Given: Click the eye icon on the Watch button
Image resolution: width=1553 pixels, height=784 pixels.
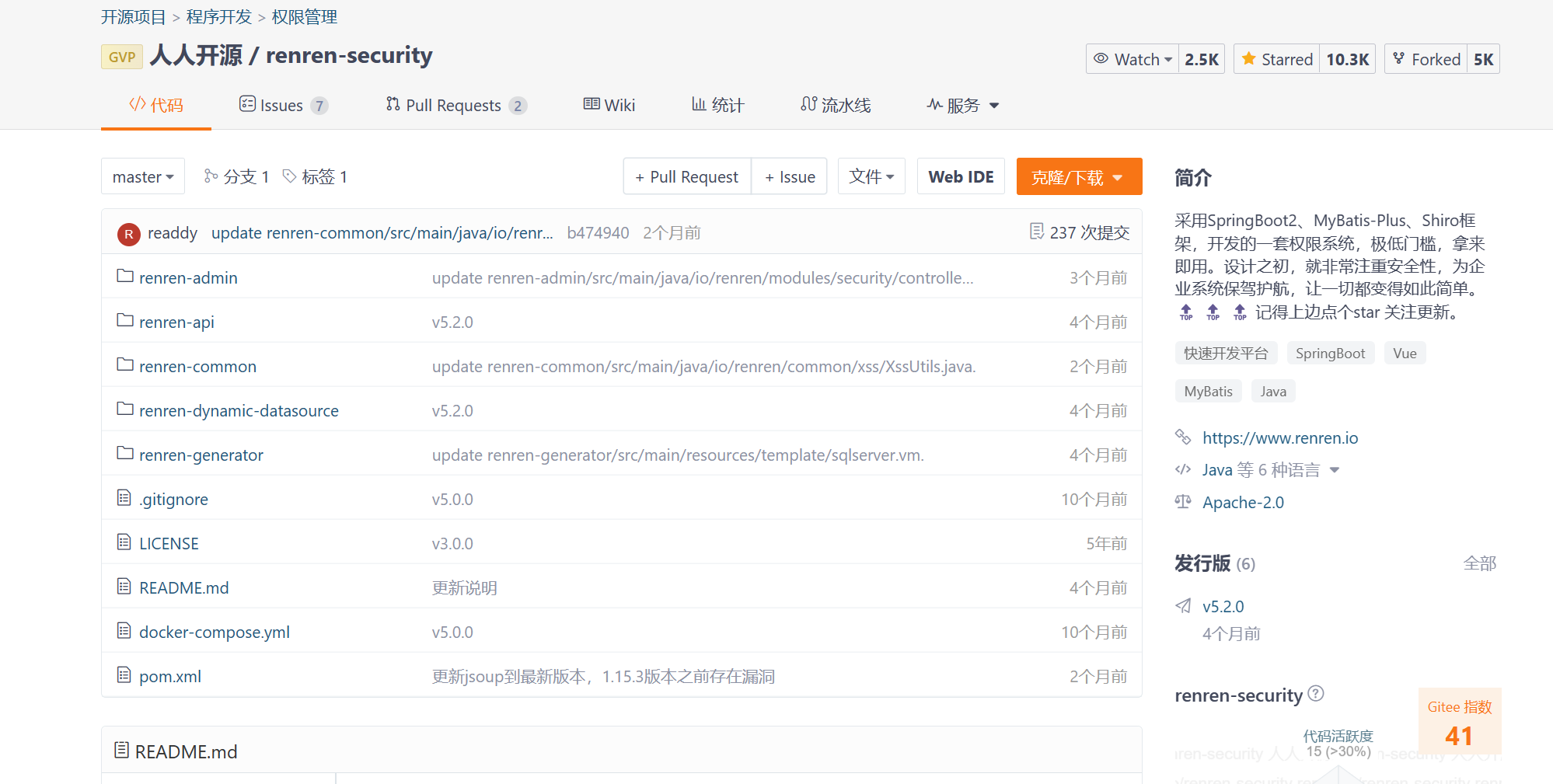Looking at the screenshot, I should pos(1101,58).
